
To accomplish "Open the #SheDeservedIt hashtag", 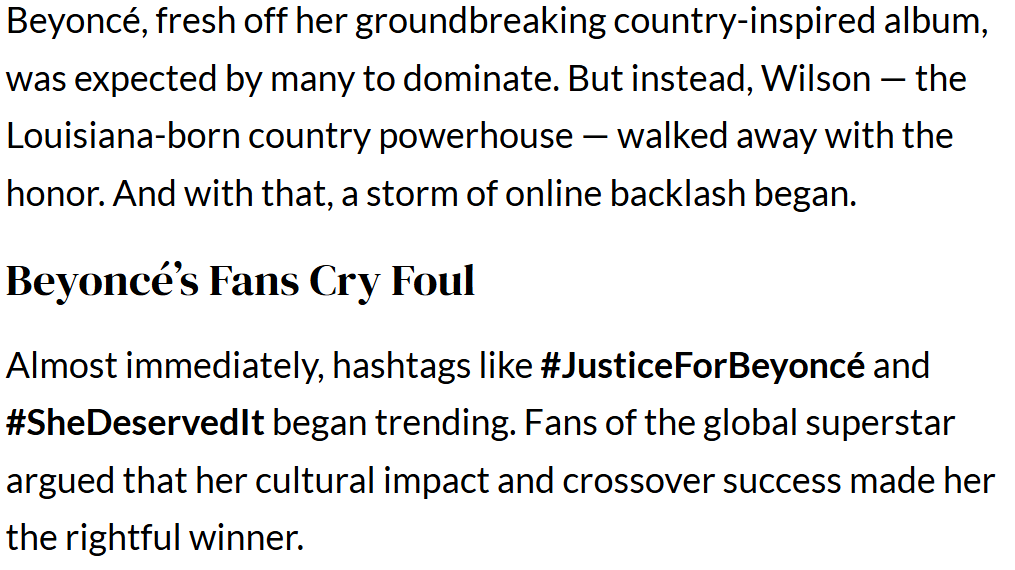I will (x=135, y=423).
